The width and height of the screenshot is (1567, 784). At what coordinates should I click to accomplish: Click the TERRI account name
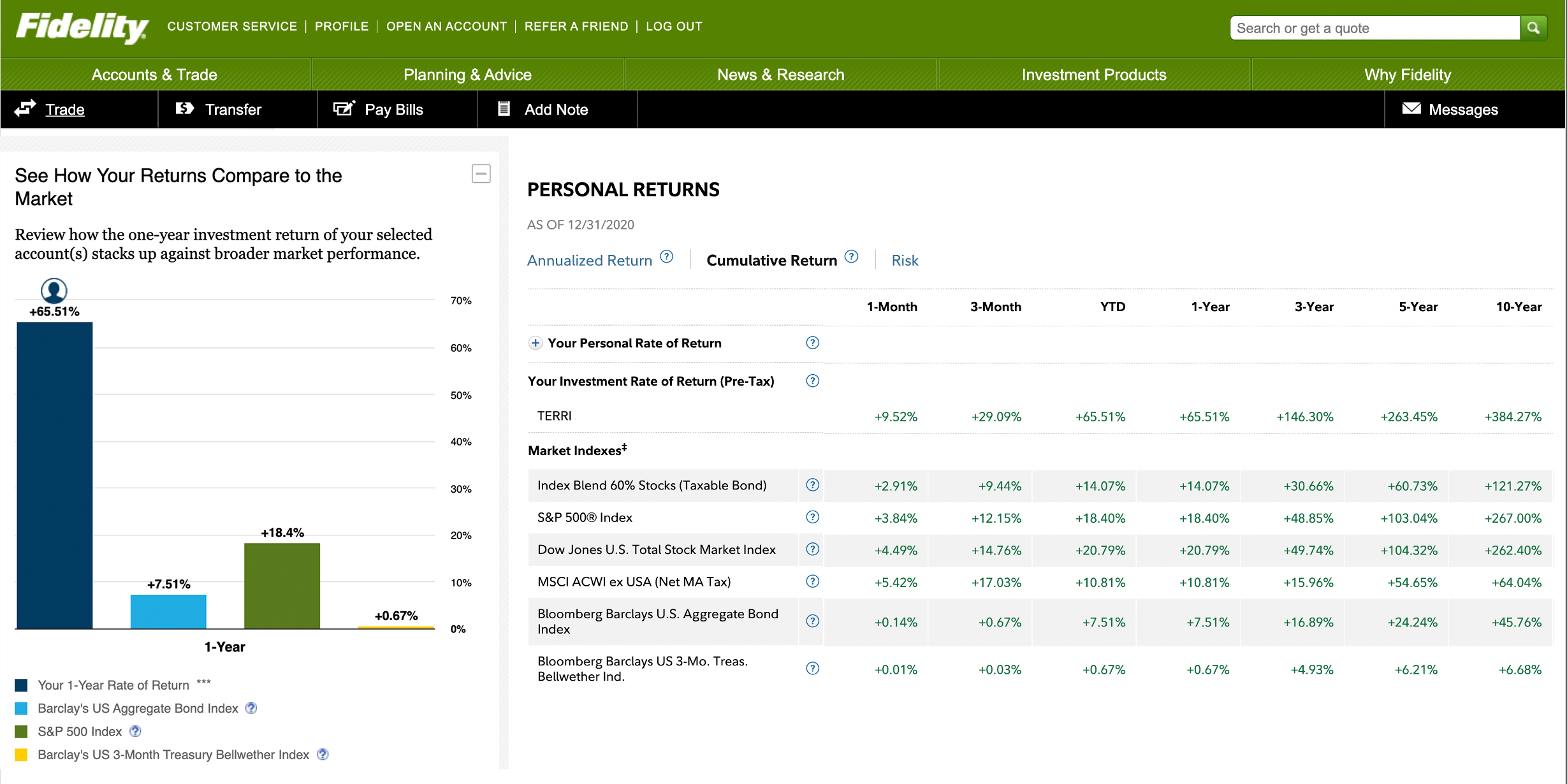[554, 416]
